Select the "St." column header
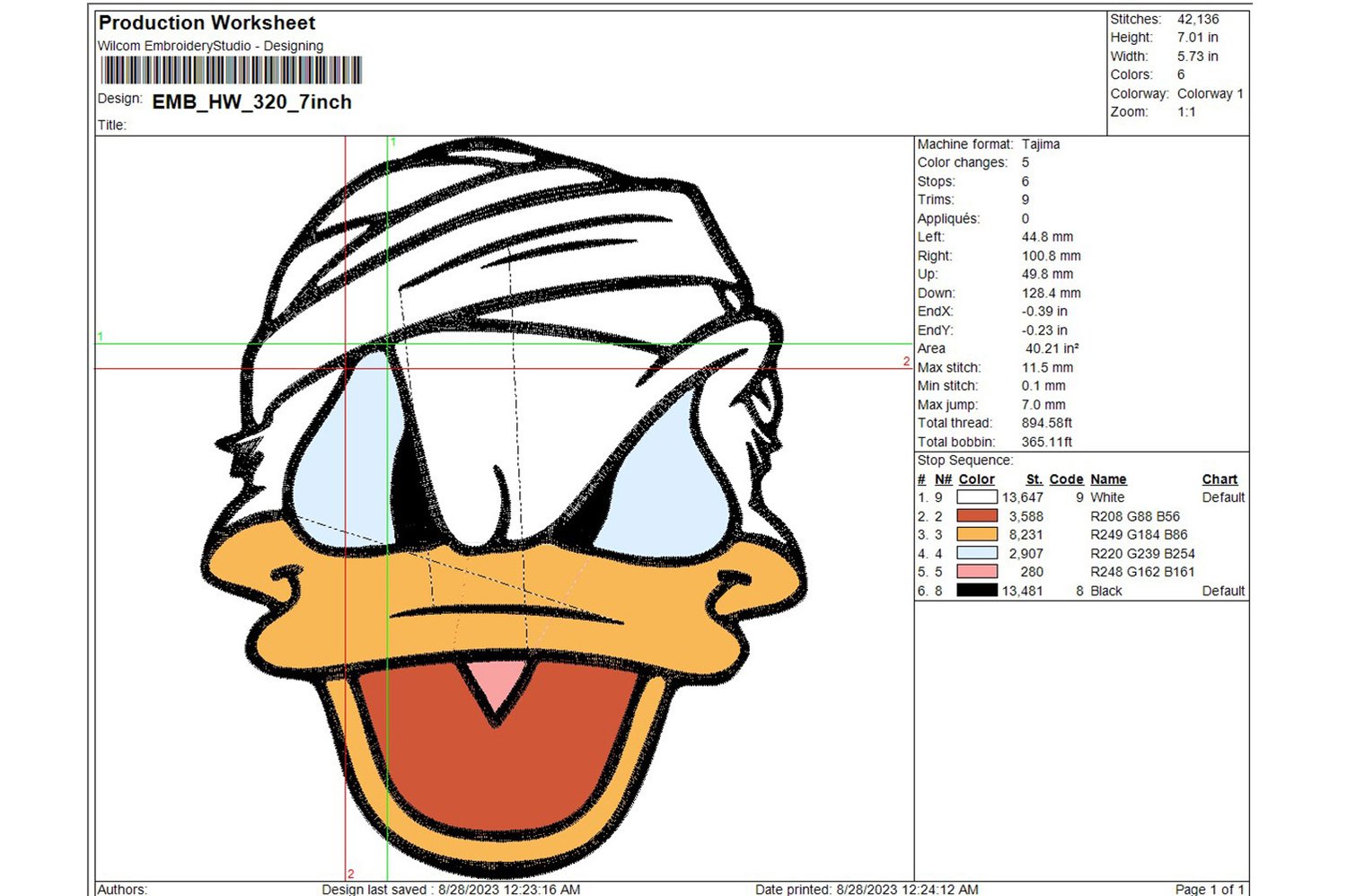1347x896 pixels. [1034, 479]
